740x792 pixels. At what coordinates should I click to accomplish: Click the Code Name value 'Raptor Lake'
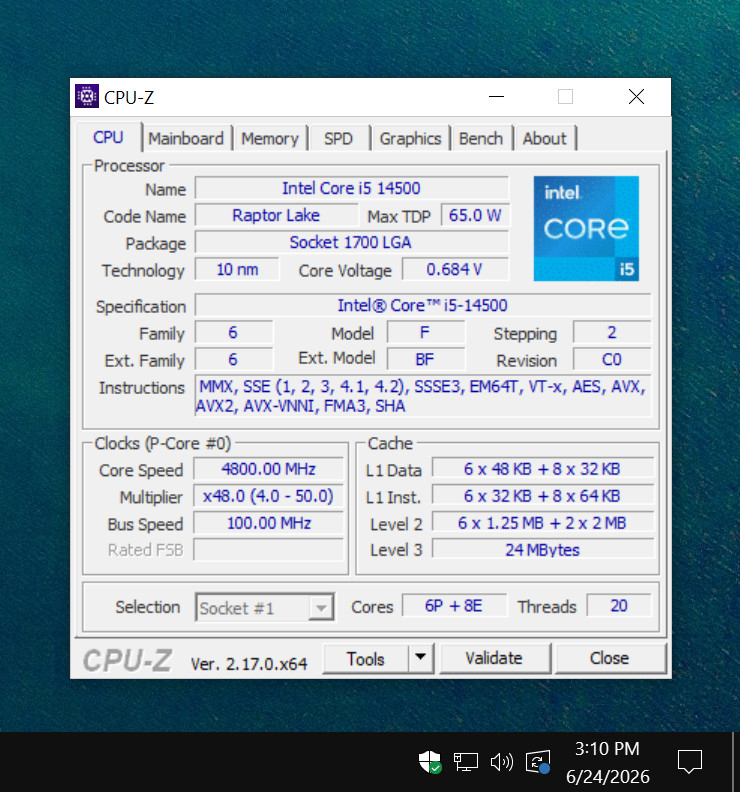276,216
